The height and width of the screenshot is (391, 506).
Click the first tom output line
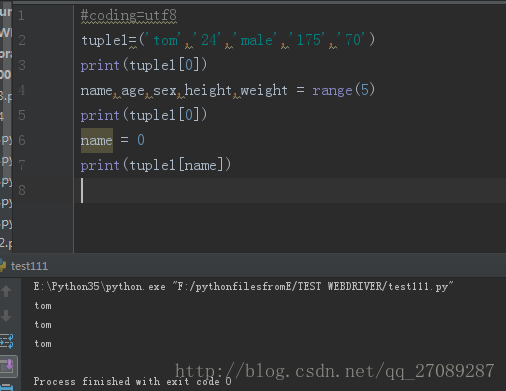click(x=43, y=306)
